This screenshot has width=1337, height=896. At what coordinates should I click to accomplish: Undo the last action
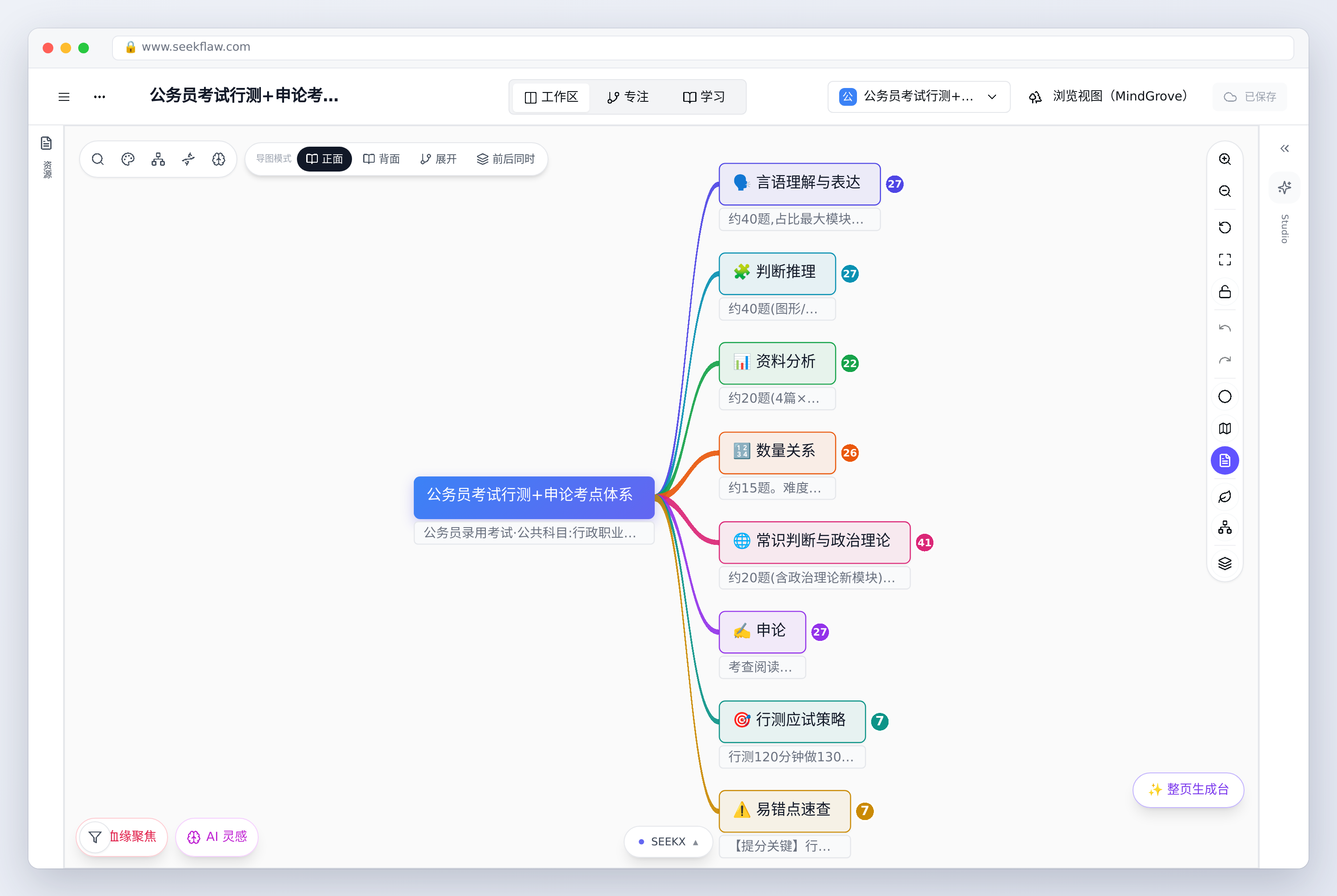coord(1225,328)
